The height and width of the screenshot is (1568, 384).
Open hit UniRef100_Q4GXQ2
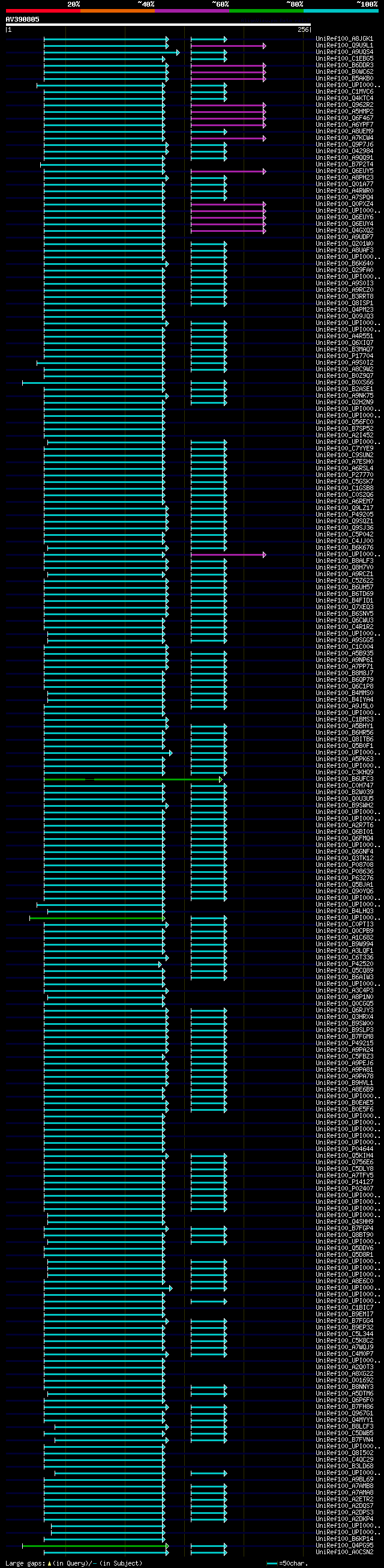pos(344,231)
